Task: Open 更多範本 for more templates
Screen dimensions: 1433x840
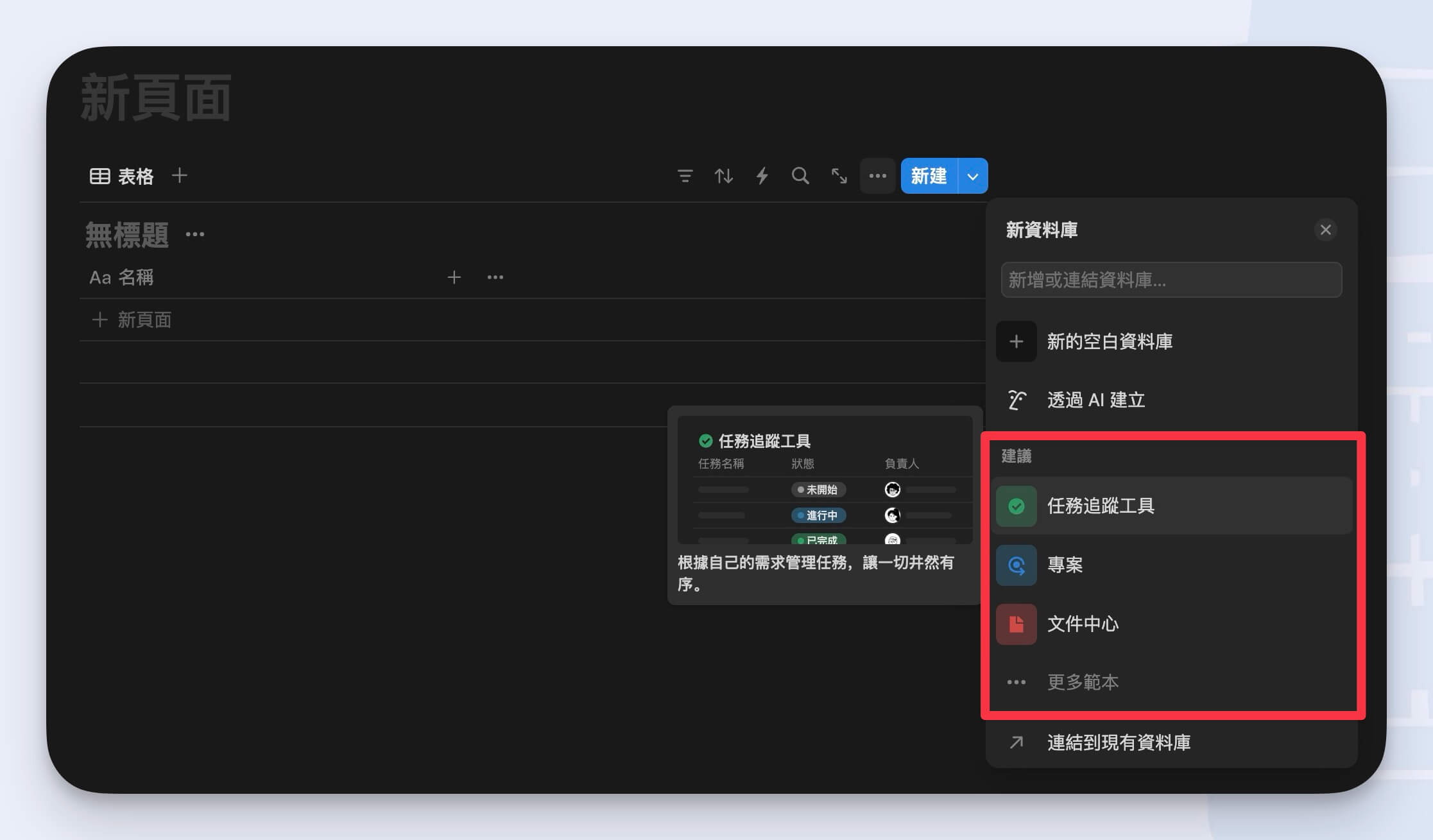Action: click(1083, 681)
